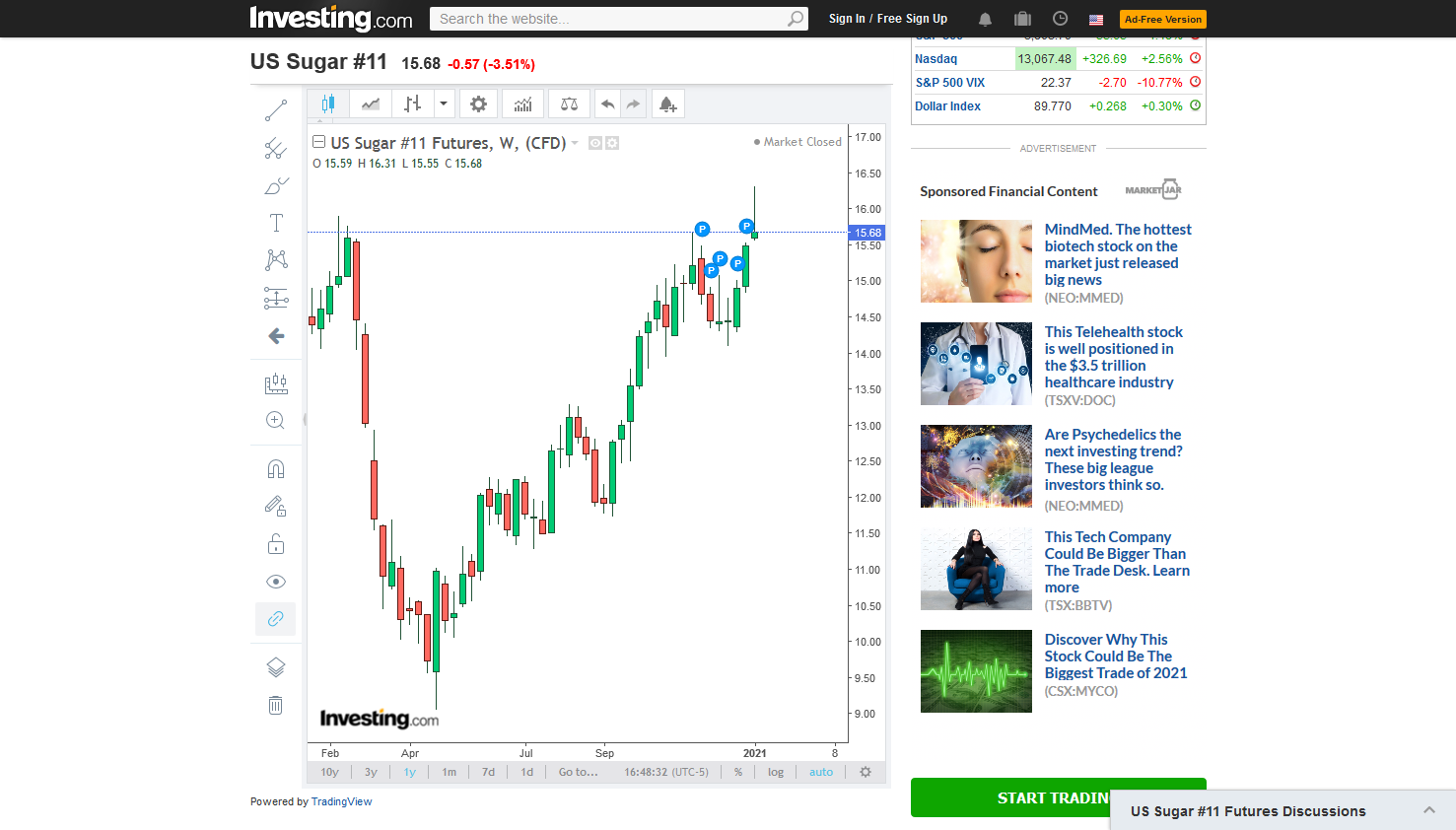The height and width of the screenshot is (830, 1456).
Task: Click the search magnifier icon
Action: click(x=796, y=19)
